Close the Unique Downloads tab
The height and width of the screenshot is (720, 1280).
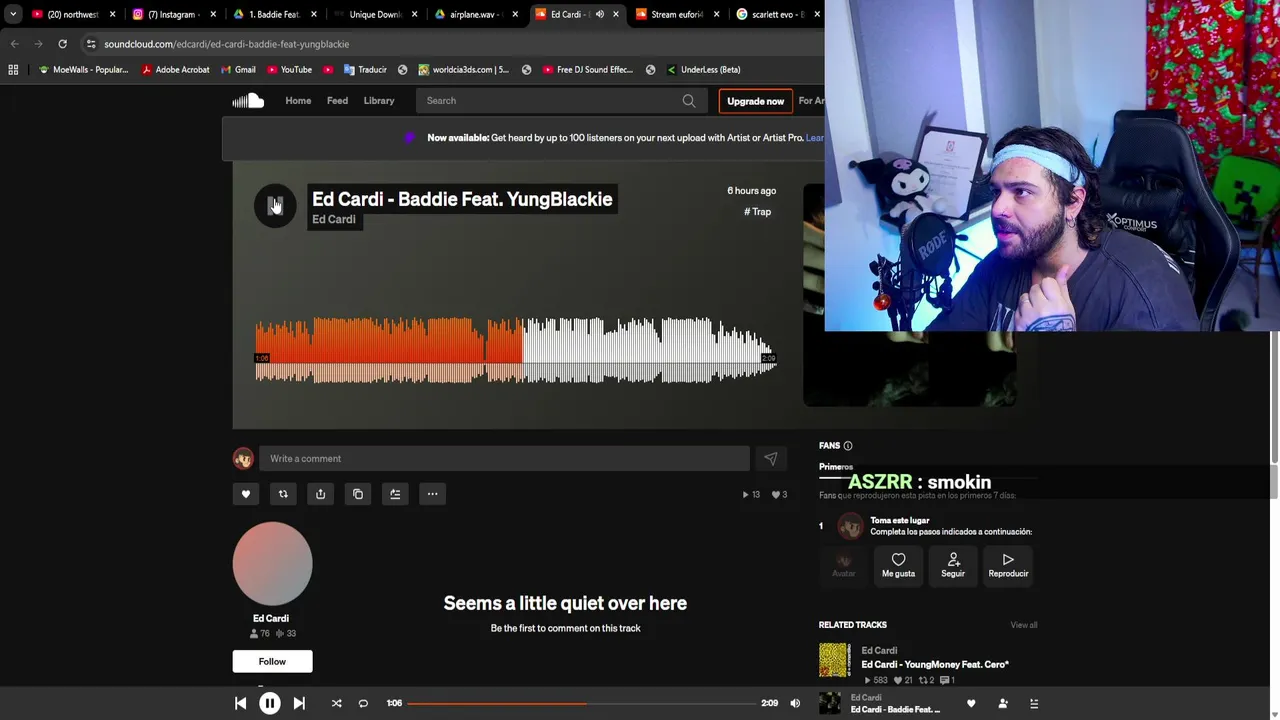point(415,14)
